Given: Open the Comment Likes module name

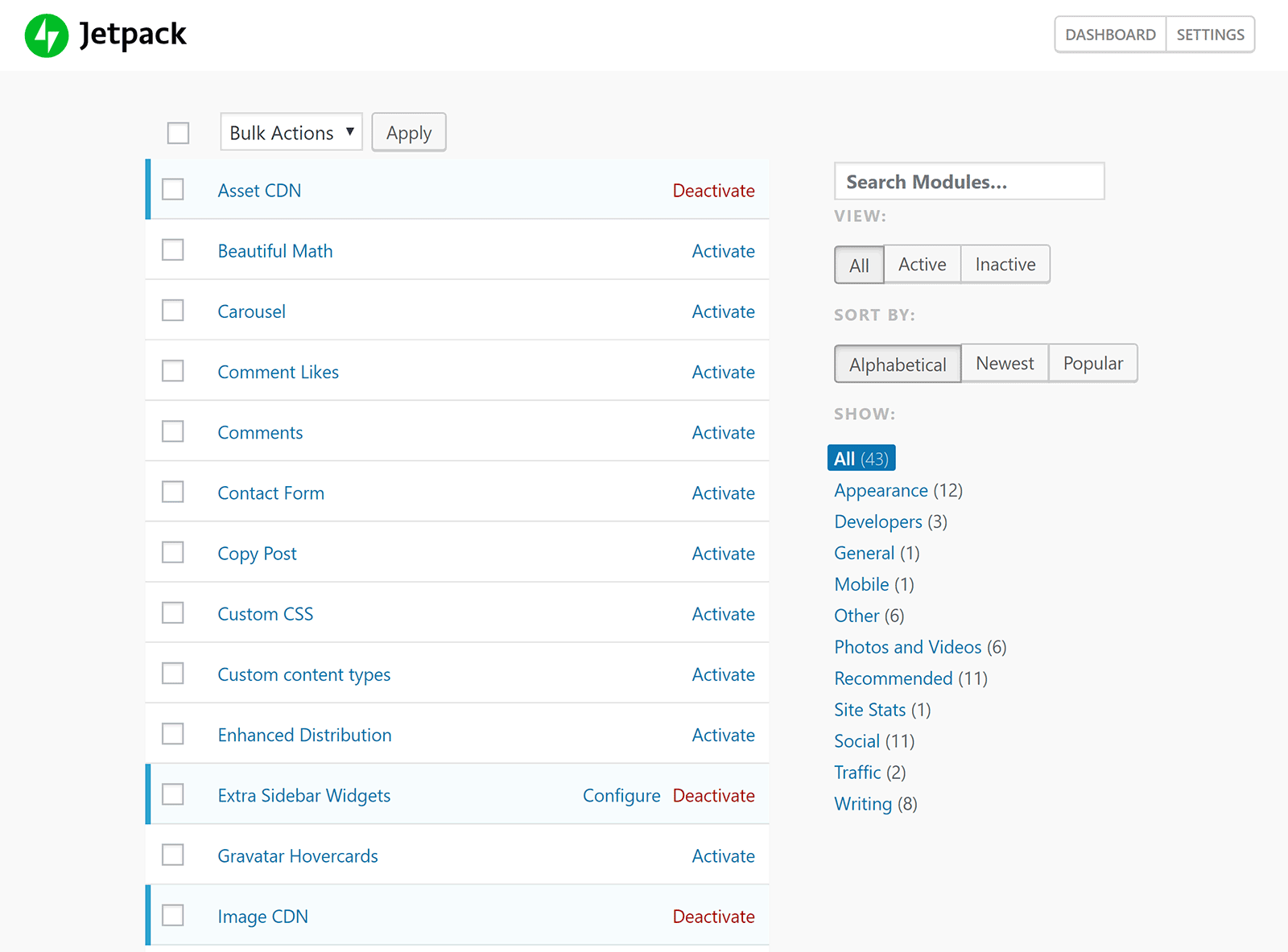Looking at the screenshot, I should click(278, 372).
